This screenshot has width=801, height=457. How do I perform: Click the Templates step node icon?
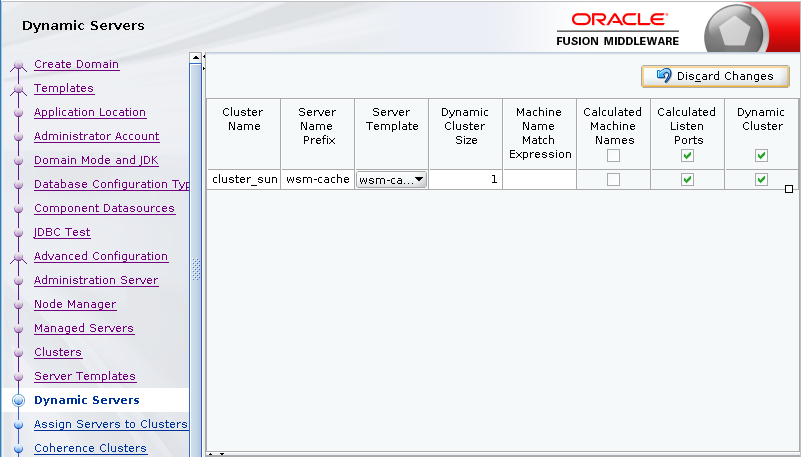pos(18,90)
